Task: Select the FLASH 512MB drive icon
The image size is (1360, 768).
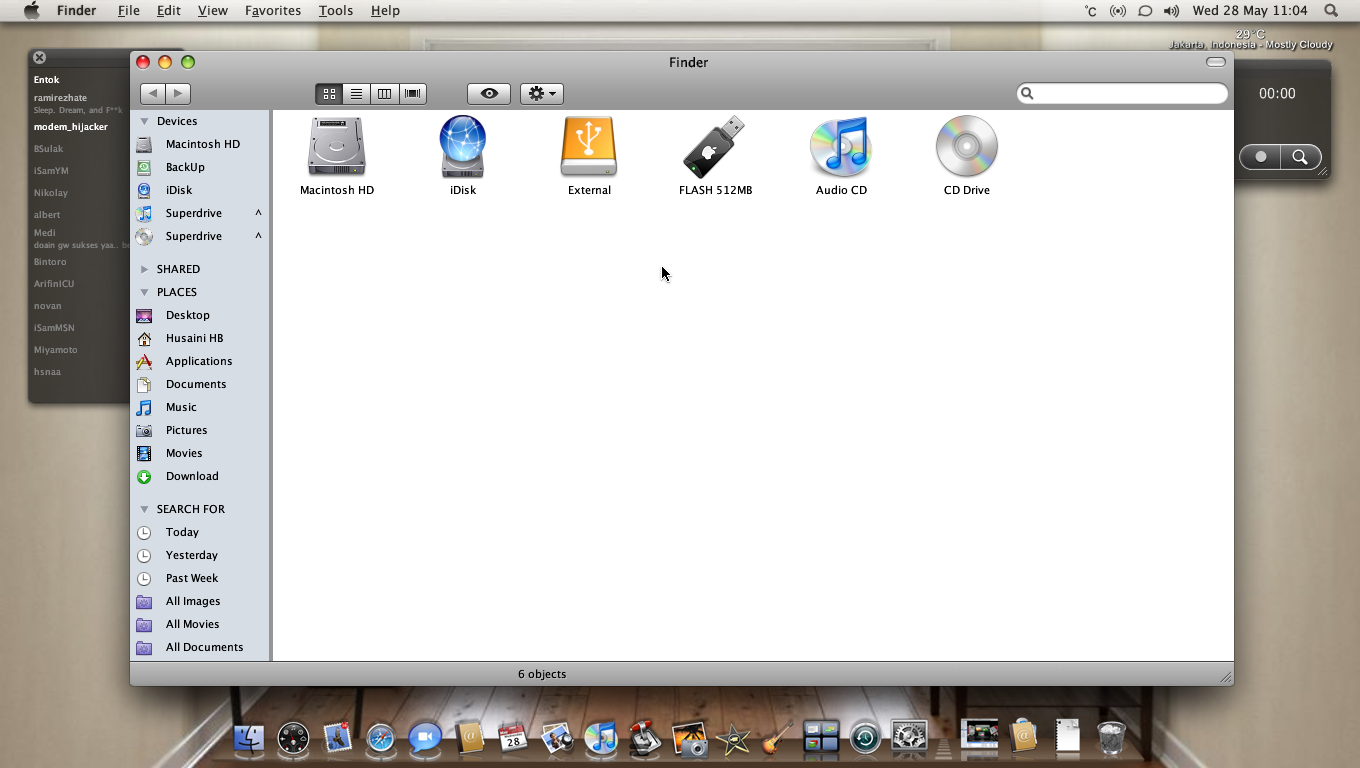Action: point(714,147)
